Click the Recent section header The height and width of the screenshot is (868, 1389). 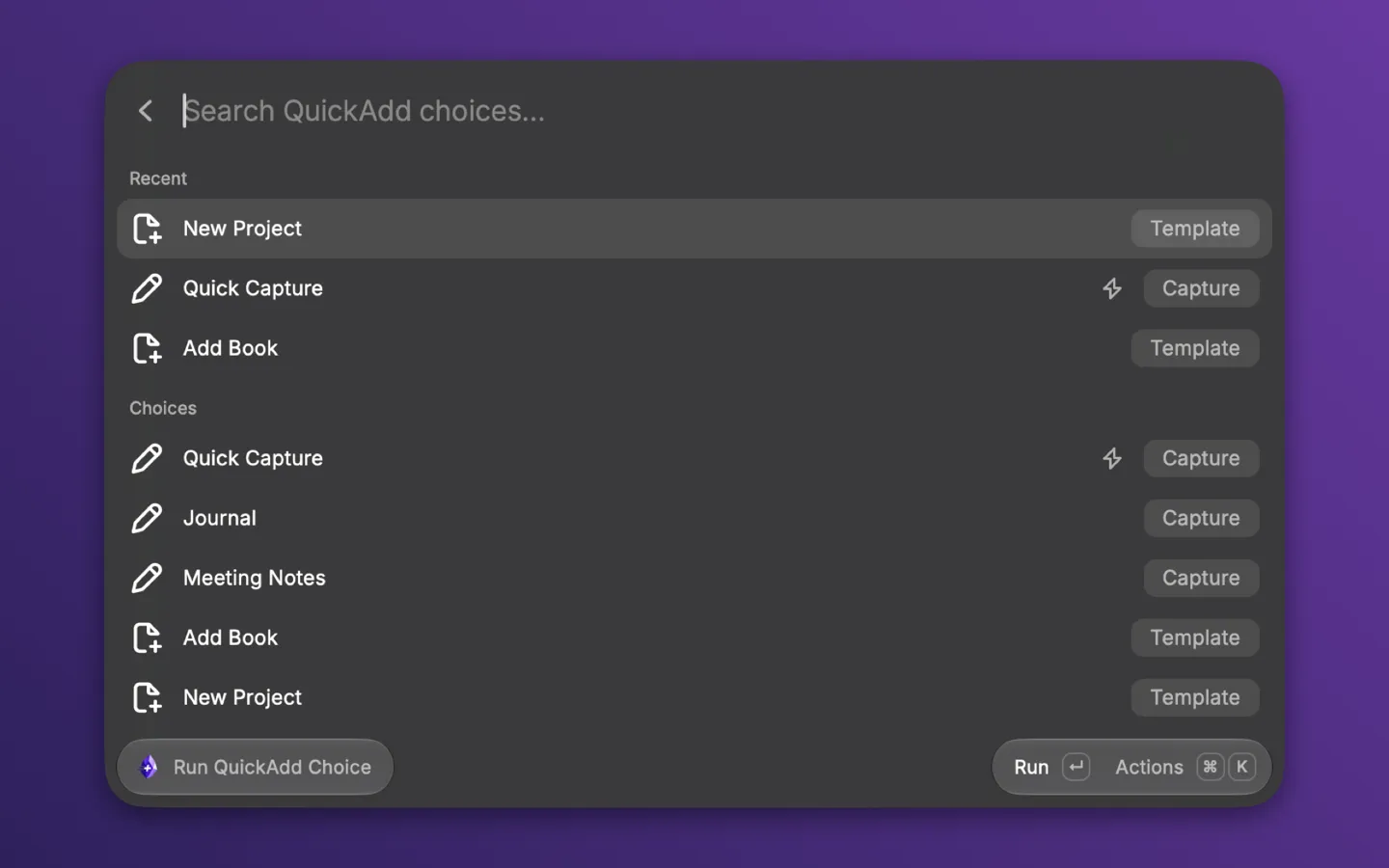[158, 178]
